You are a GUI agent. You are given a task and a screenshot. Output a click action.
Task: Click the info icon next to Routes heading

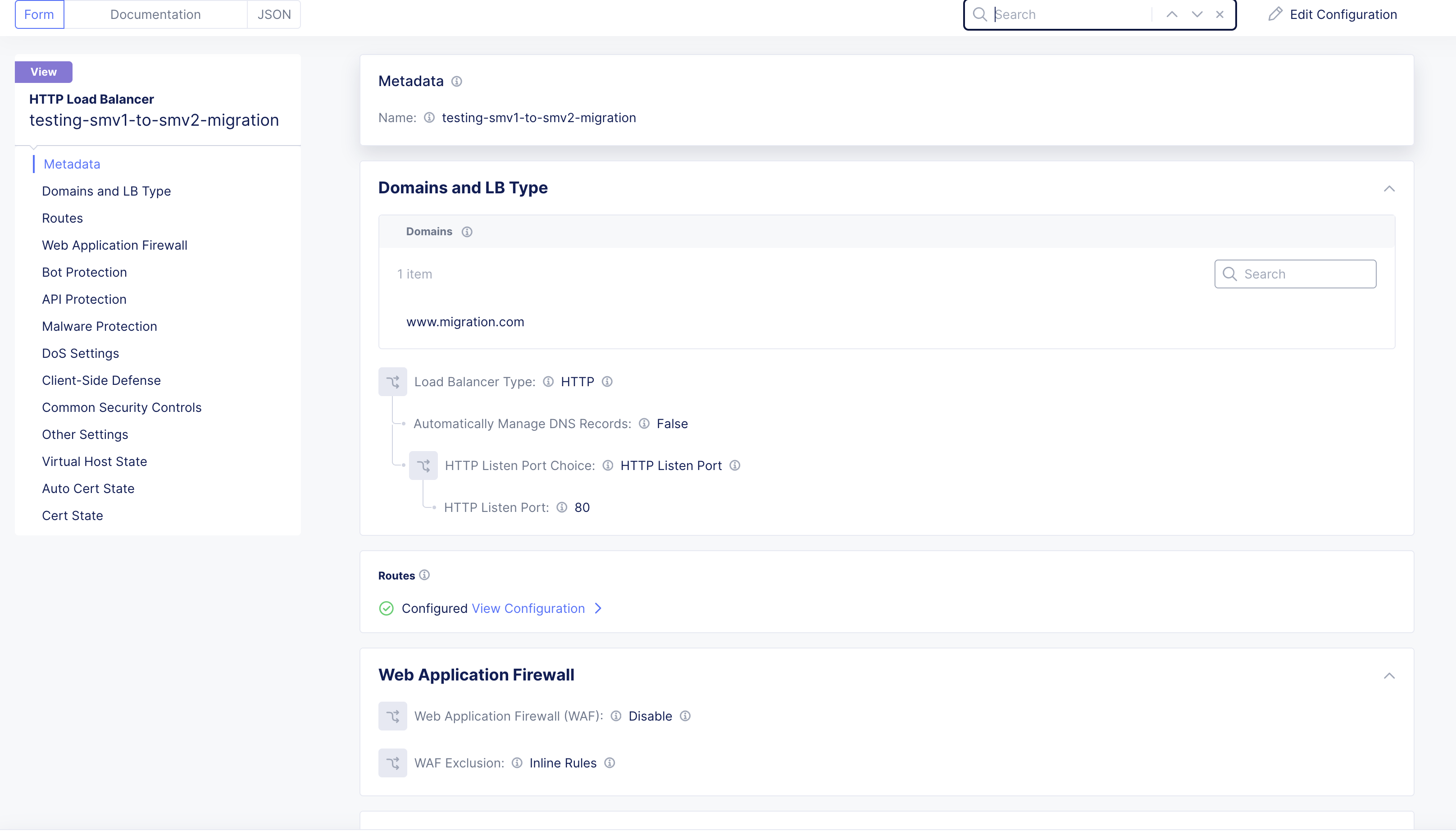click(x=424, y=575)
